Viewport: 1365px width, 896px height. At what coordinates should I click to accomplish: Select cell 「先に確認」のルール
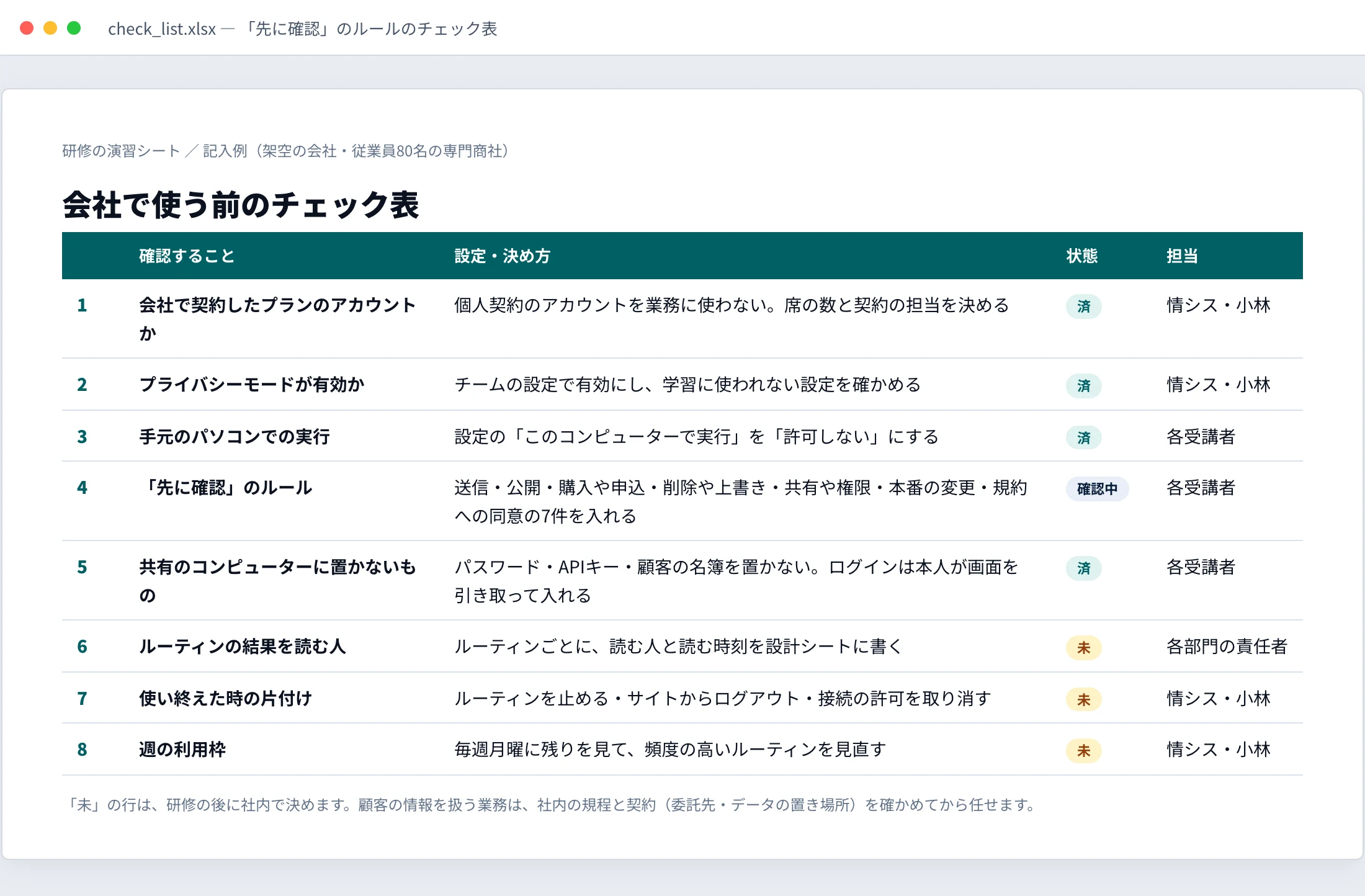[226, 488]
